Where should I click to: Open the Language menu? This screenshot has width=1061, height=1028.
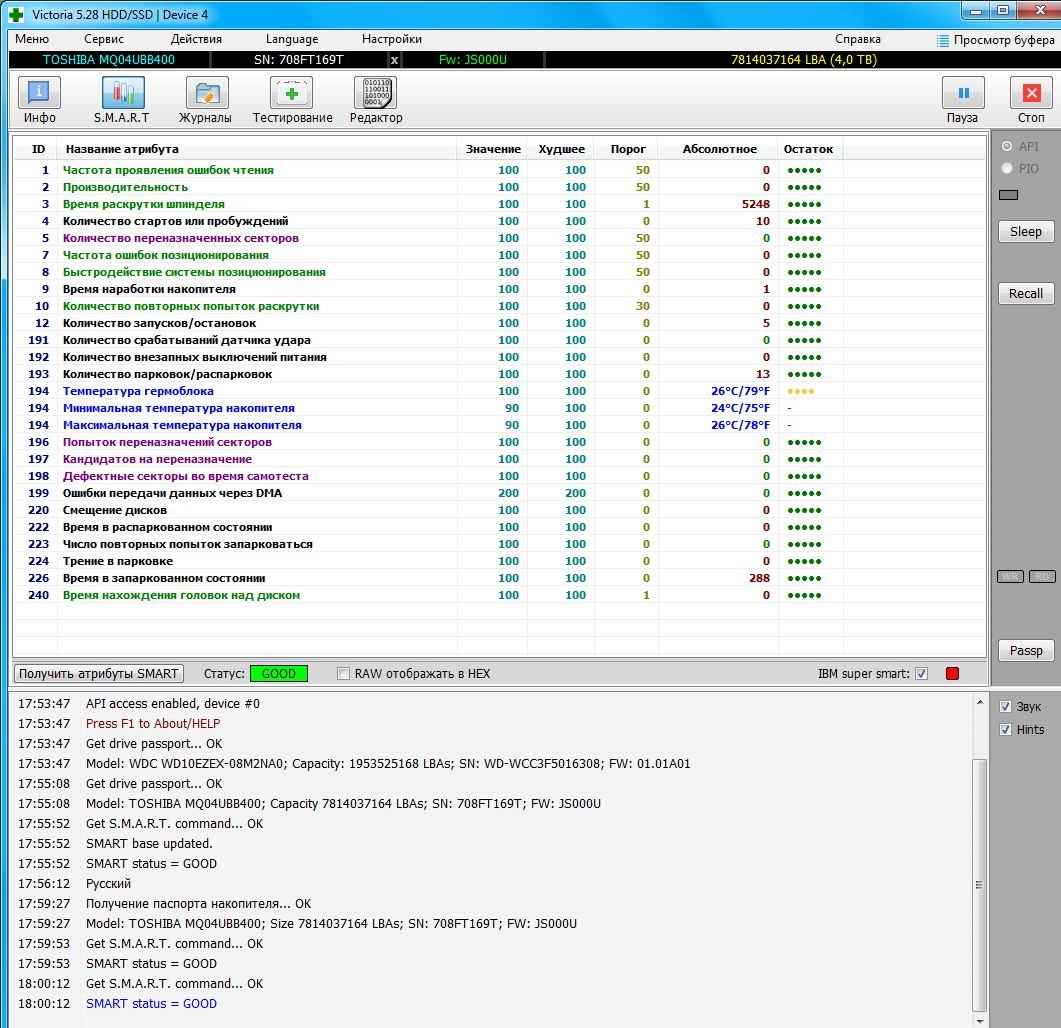pos(292,39)
